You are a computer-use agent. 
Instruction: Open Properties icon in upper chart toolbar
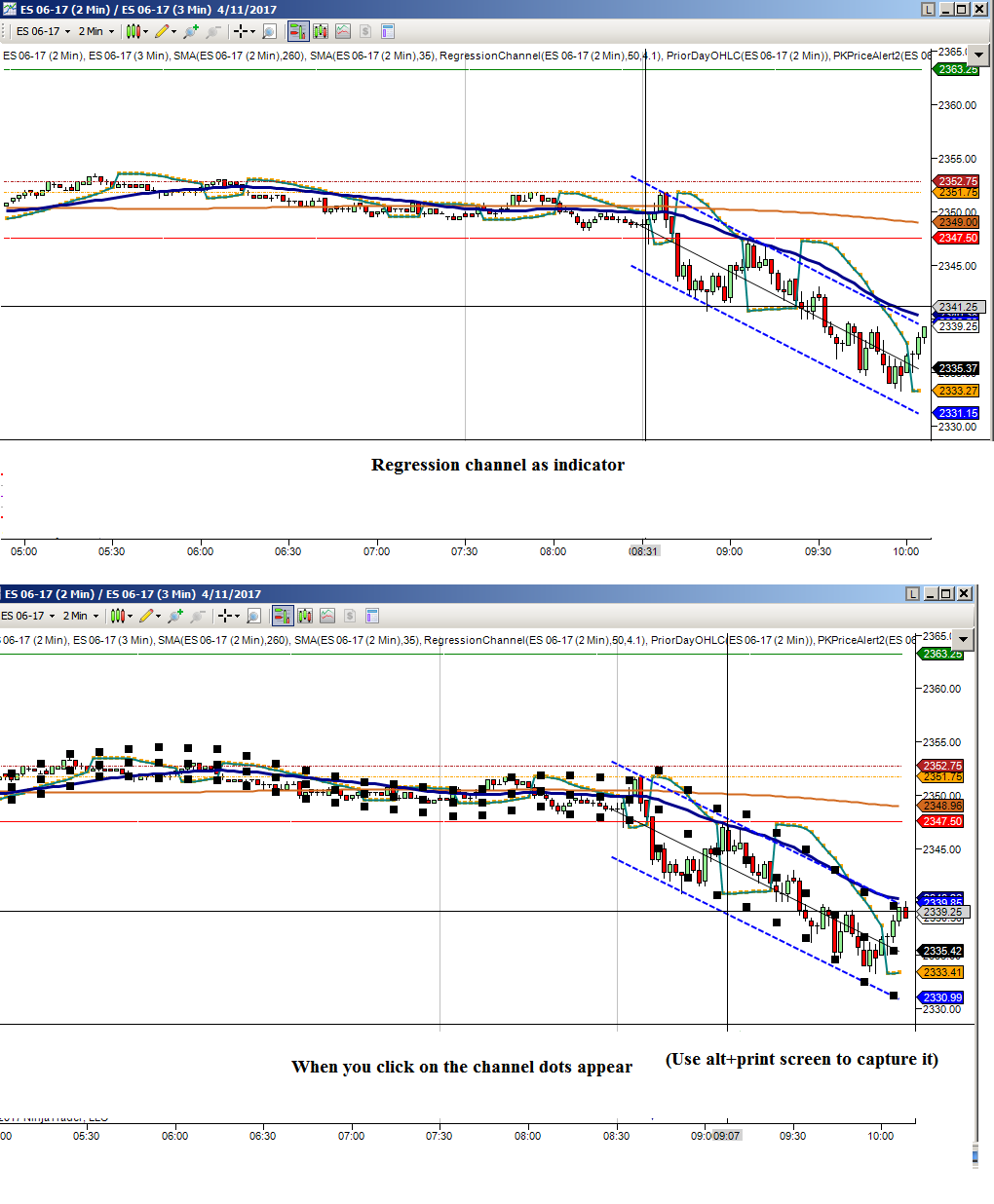click(388, 31)
